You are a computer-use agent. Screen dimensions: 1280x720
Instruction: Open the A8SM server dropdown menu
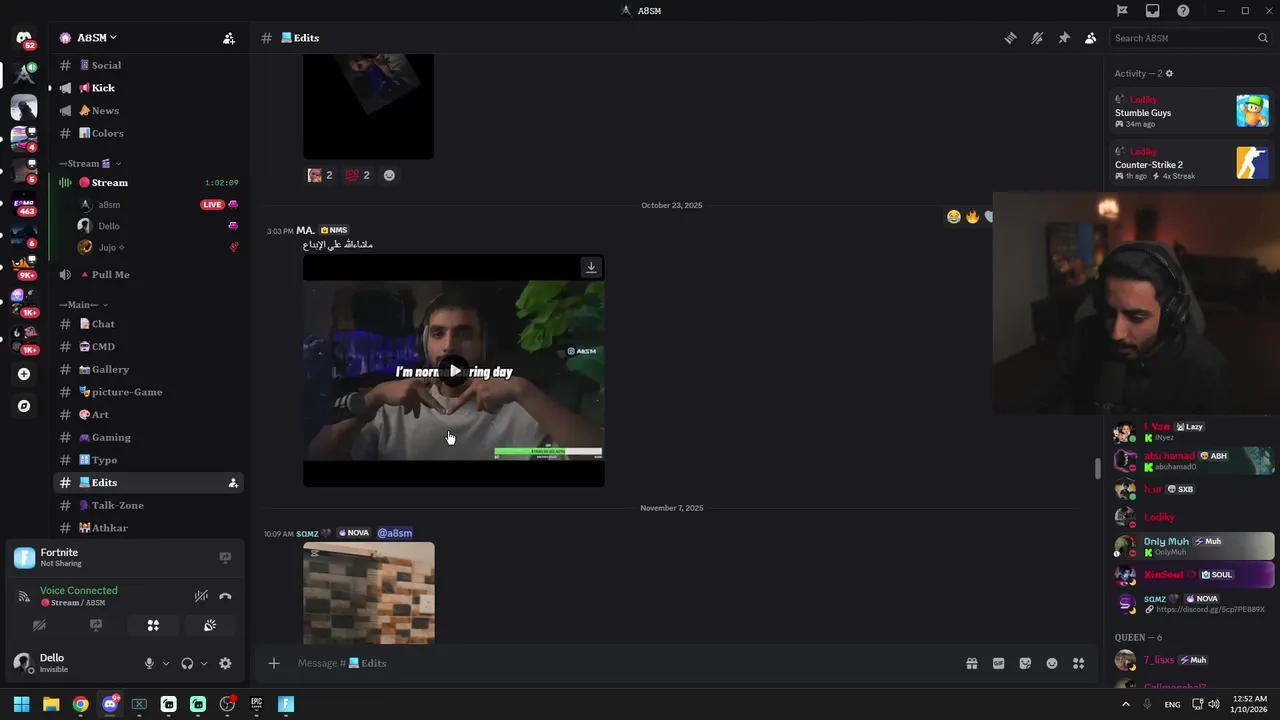click(x=97, y=38)
